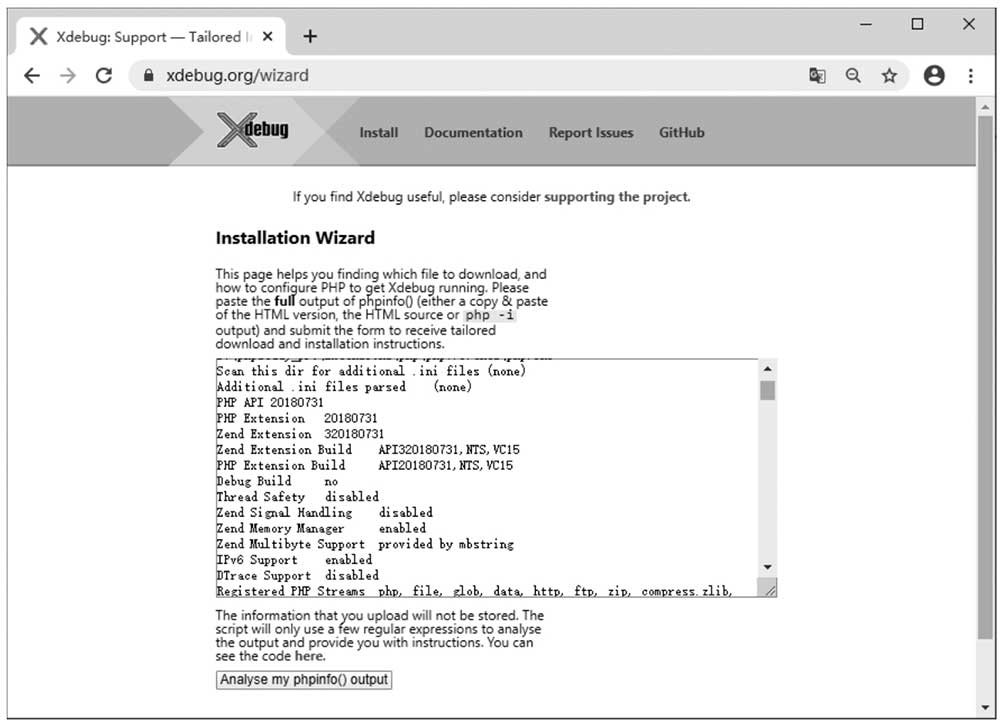Click the browser forward arrow
Screen dimensions: 1000x722
pos(68,76)
